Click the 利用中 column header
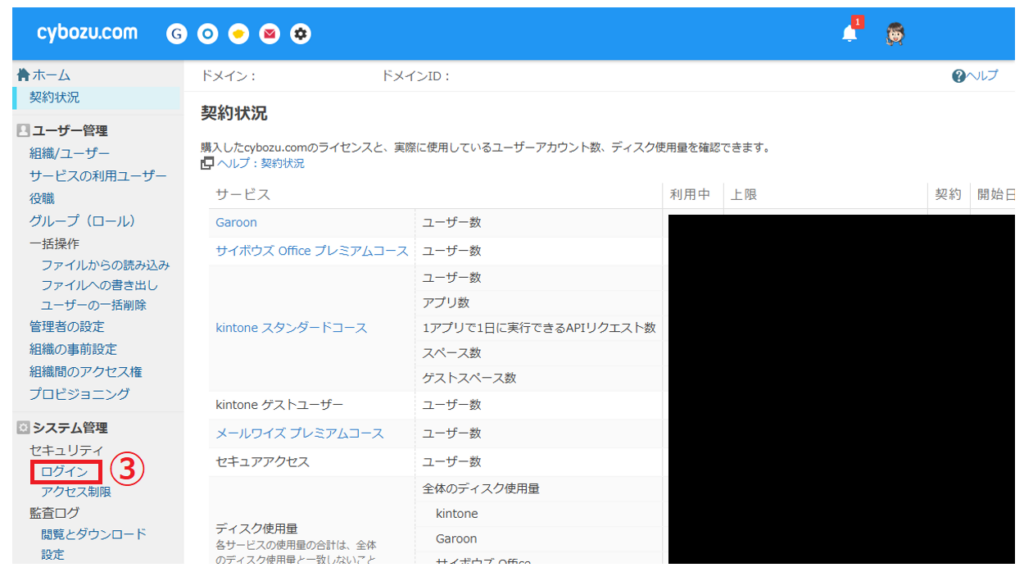 point(690,195)
